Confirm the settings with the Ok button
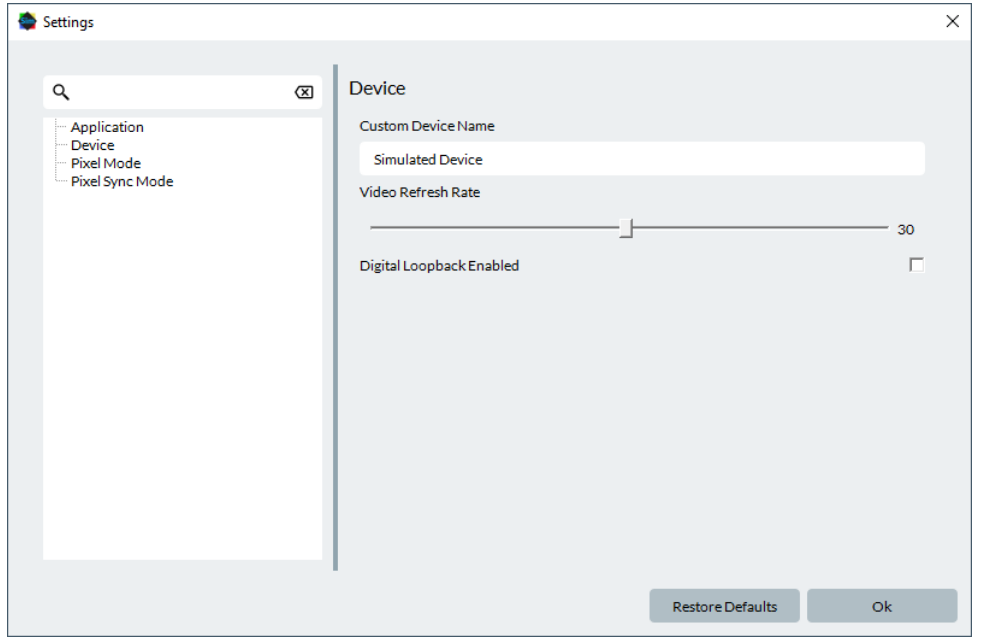Image resolution: width=981 pixels, height=641 pixels. (881, 606)
